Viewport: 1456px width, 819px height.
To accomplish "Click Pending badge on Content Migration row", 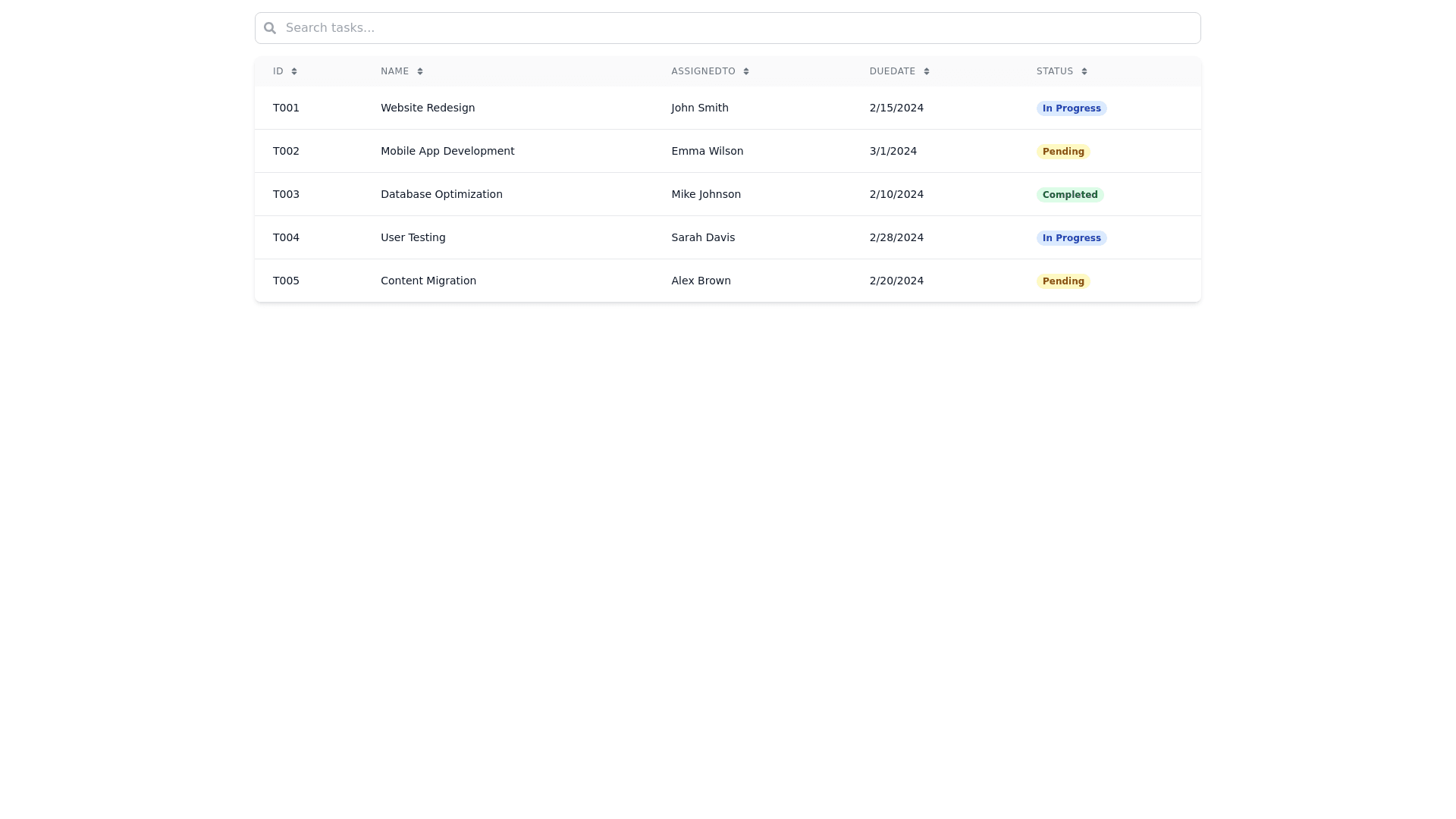I will point(1062,281).
